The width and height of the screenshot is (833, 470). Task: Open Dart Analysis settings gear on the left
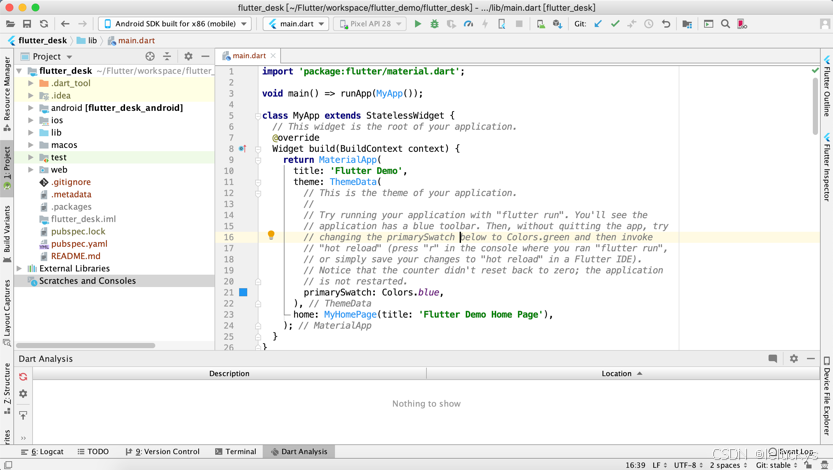coord(23,394)
